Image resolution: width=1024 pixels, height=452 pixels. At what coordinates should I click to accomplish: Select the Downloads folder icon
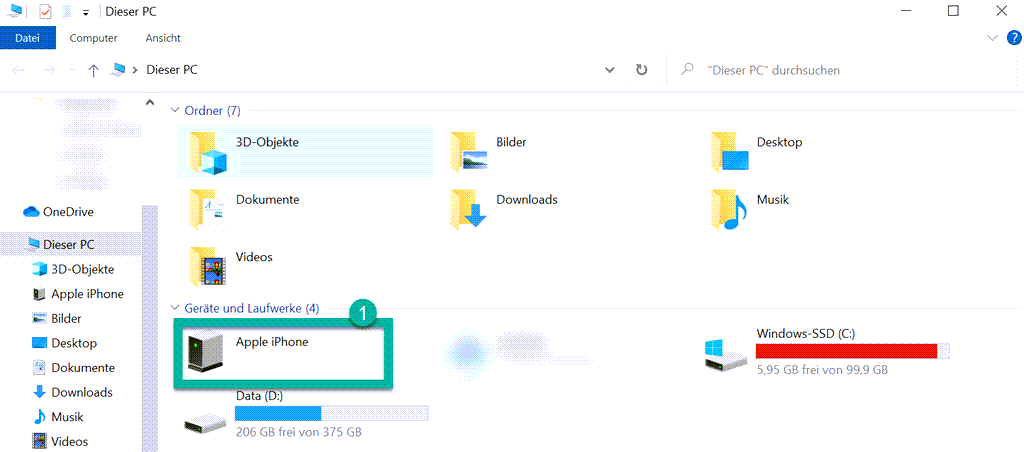468,209
